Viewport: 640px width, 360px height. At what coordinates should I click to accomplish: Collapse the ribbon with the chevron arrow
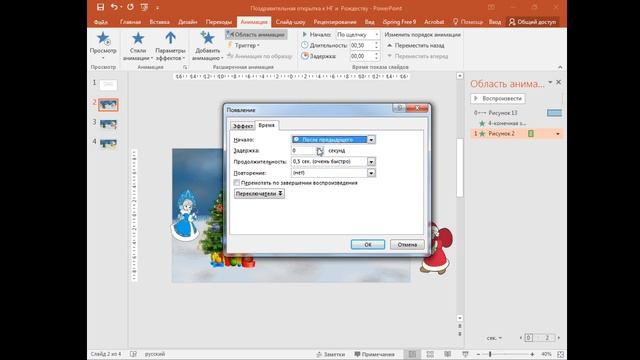[560, 67]
